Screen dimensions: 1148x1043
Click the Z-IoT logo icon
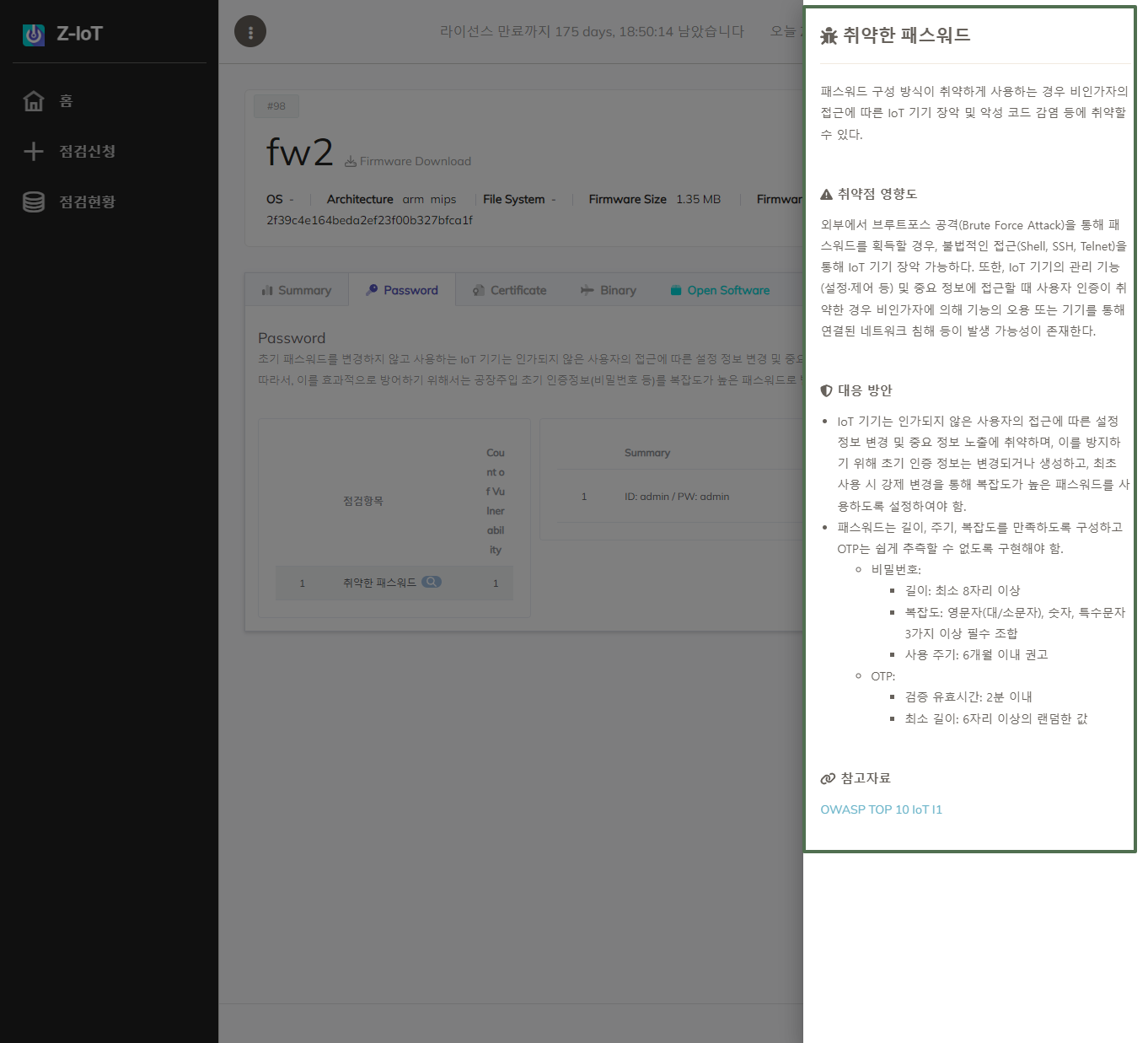click(x=34, y=35)
